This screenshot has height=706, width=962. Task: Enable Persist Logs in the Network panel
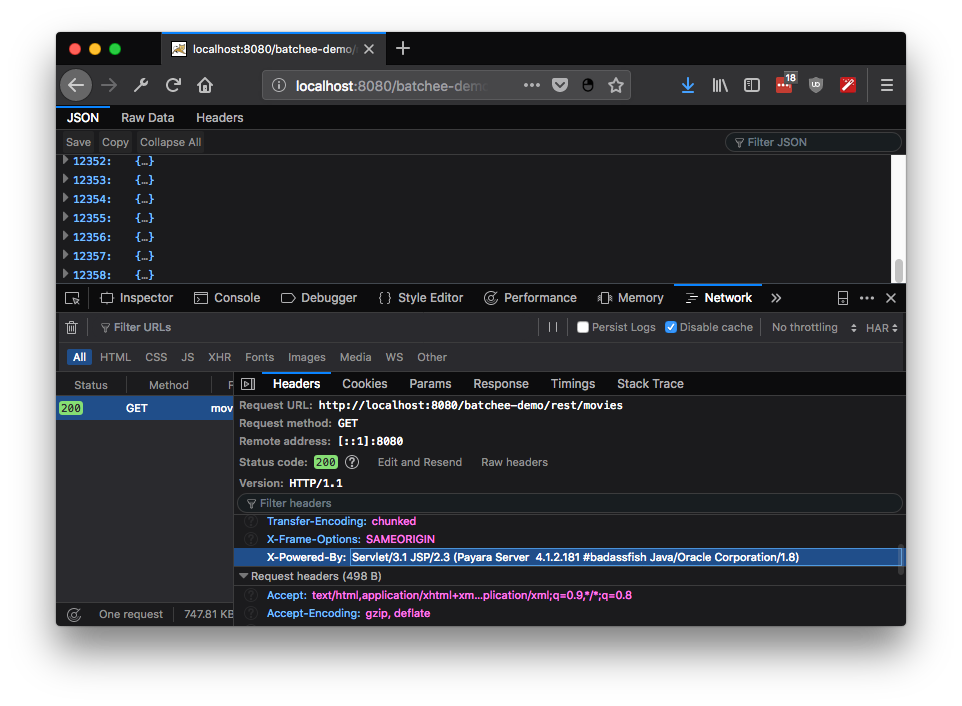click(582, 327)
